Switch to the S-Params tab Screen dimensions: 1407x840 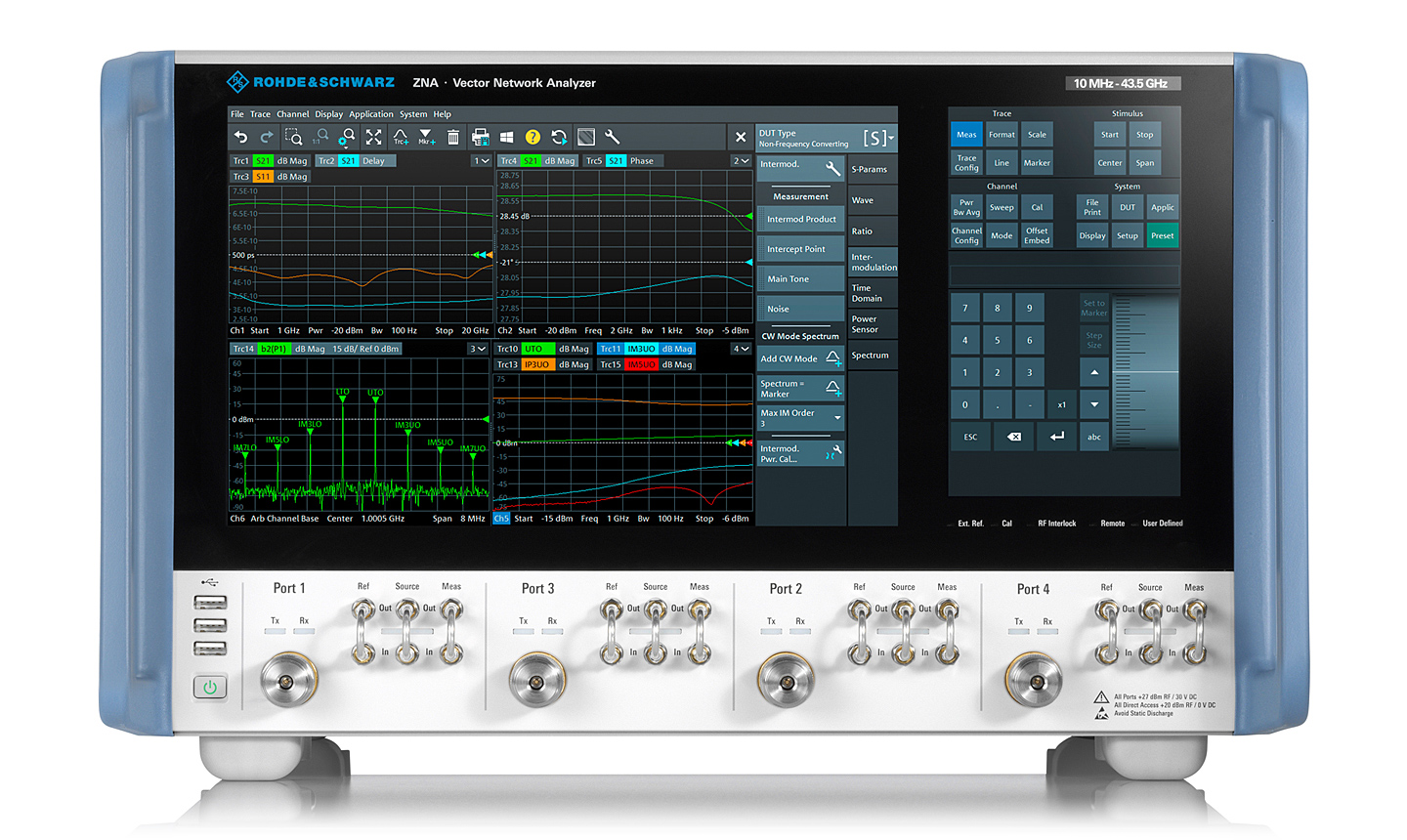click(872, 169)
